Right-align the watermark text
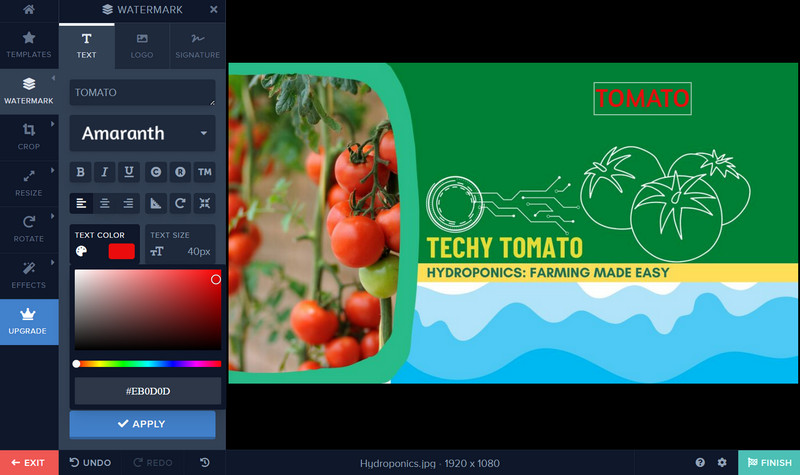This screenshot has height=475, width=800. click(129, 203)
